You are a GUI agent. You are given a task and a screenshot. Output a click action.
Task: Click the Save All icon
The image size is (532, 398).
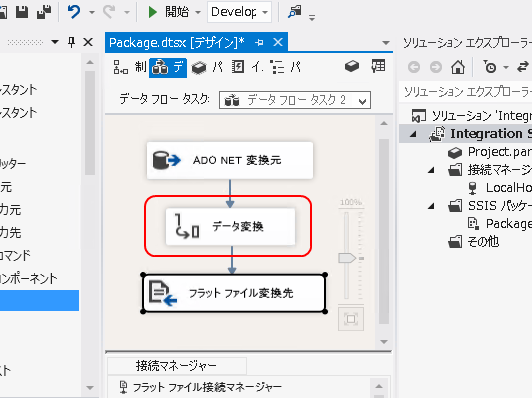44,12
